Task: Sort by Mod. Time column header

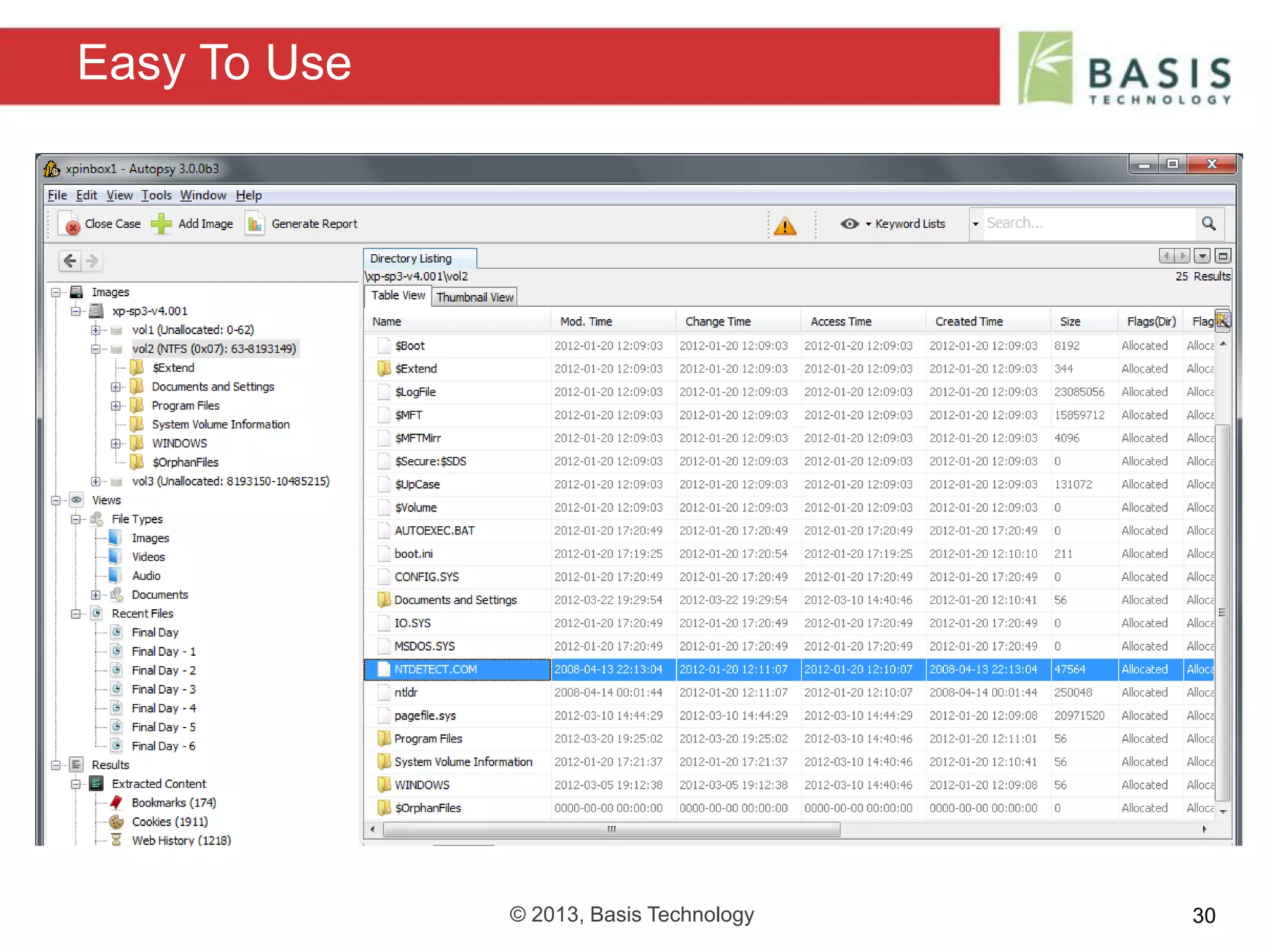Action: pyautogui.click(x=613, y=322)
